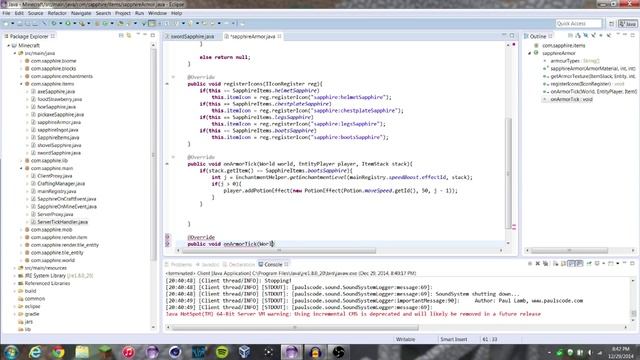
Task: Collapse All in Package Explorer
Action: click(121, 36)
